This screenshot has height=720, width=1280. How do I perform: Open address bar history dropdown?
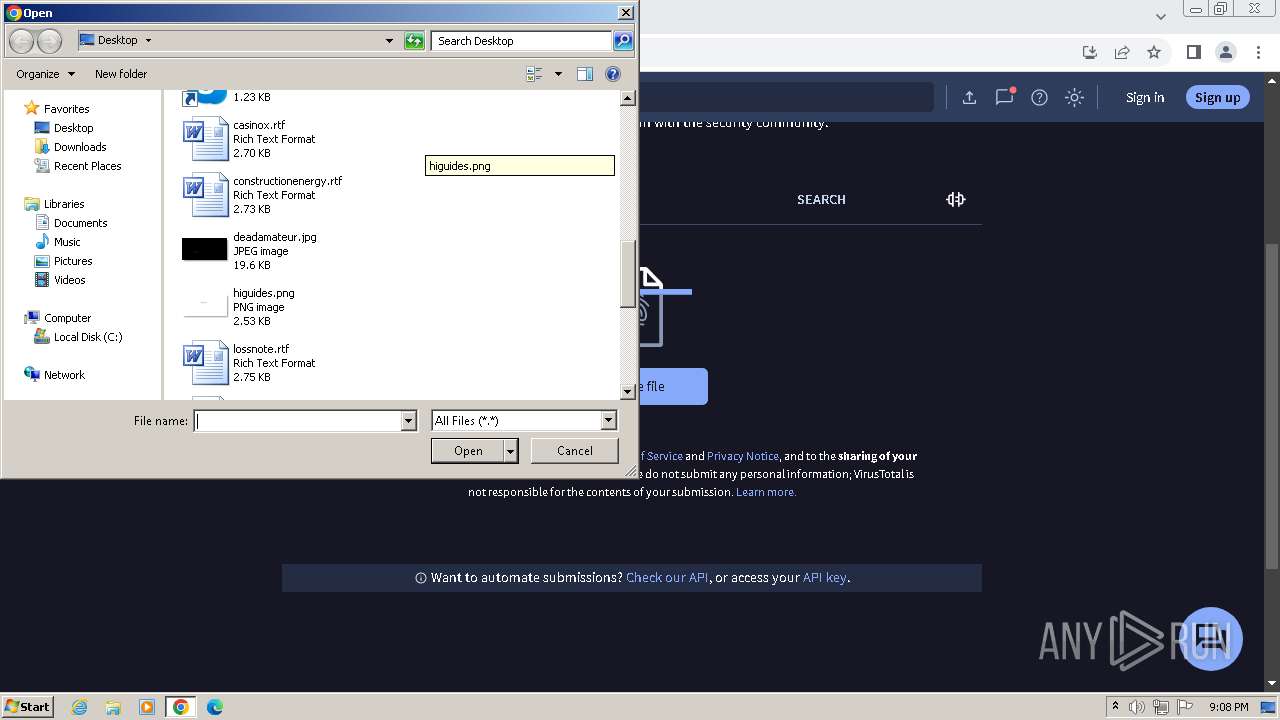click(x=390, y=41)
